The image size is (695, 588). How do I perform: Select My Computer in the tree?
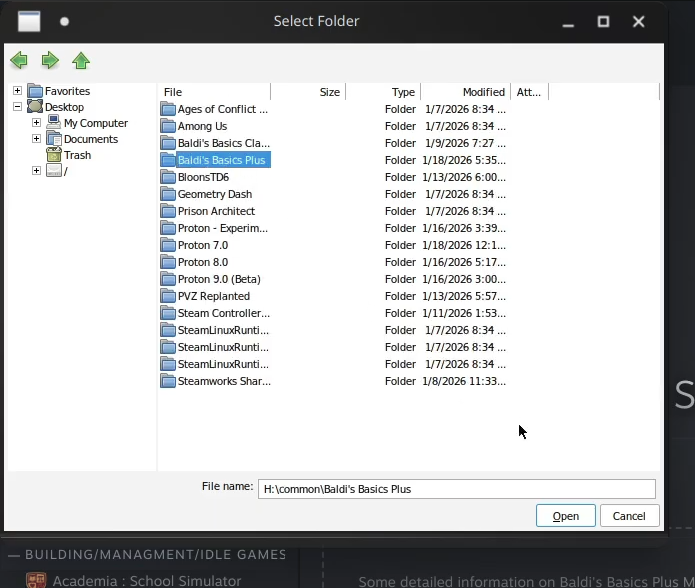(x=96, y=123)
